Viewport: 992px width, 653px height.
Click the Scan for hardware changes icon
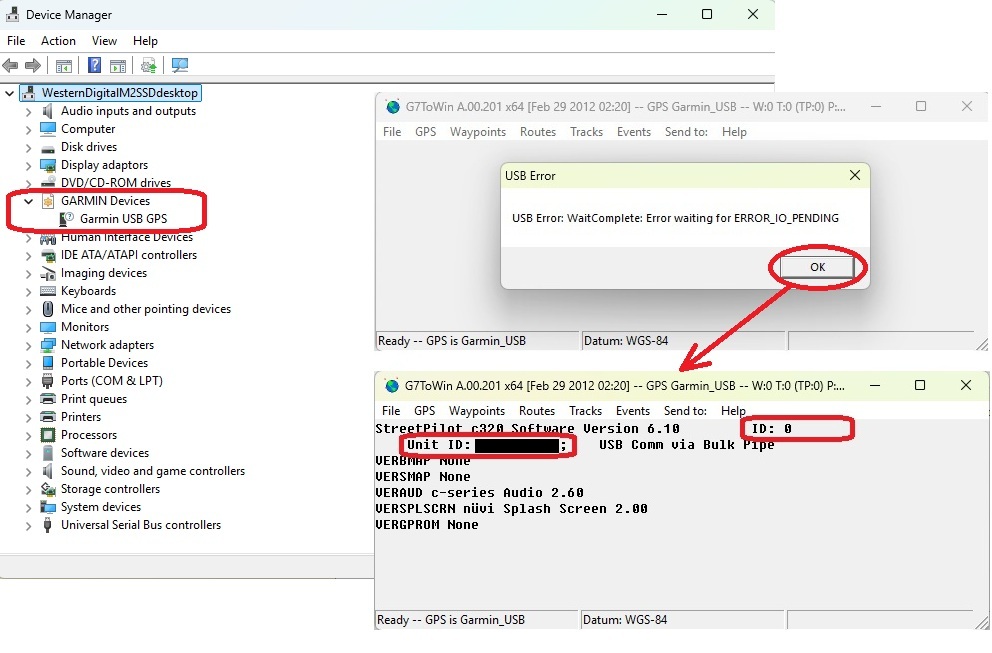pos(180,65)
